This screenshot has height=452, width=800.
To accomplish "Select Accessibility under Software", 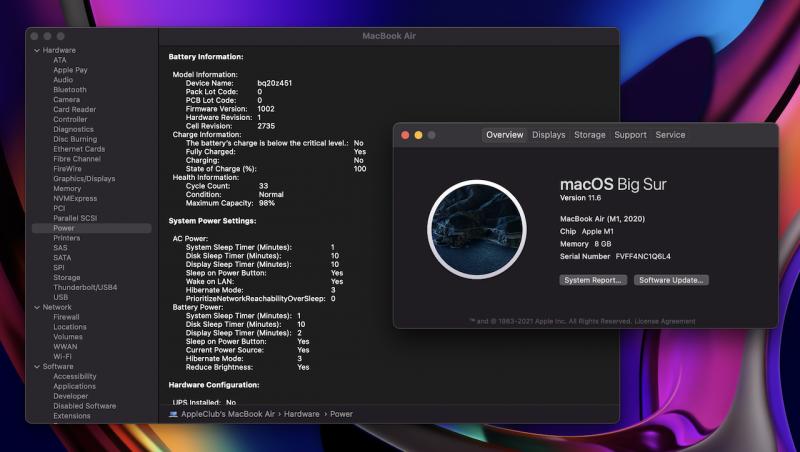I will click(74, 376).
